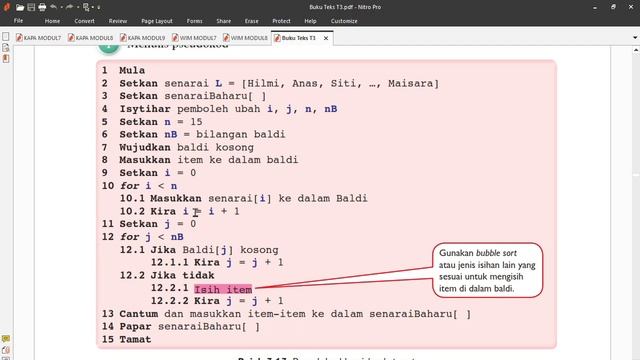Open the Forms ribbon tab
The image size is (640, 360).
pos(195,21)
